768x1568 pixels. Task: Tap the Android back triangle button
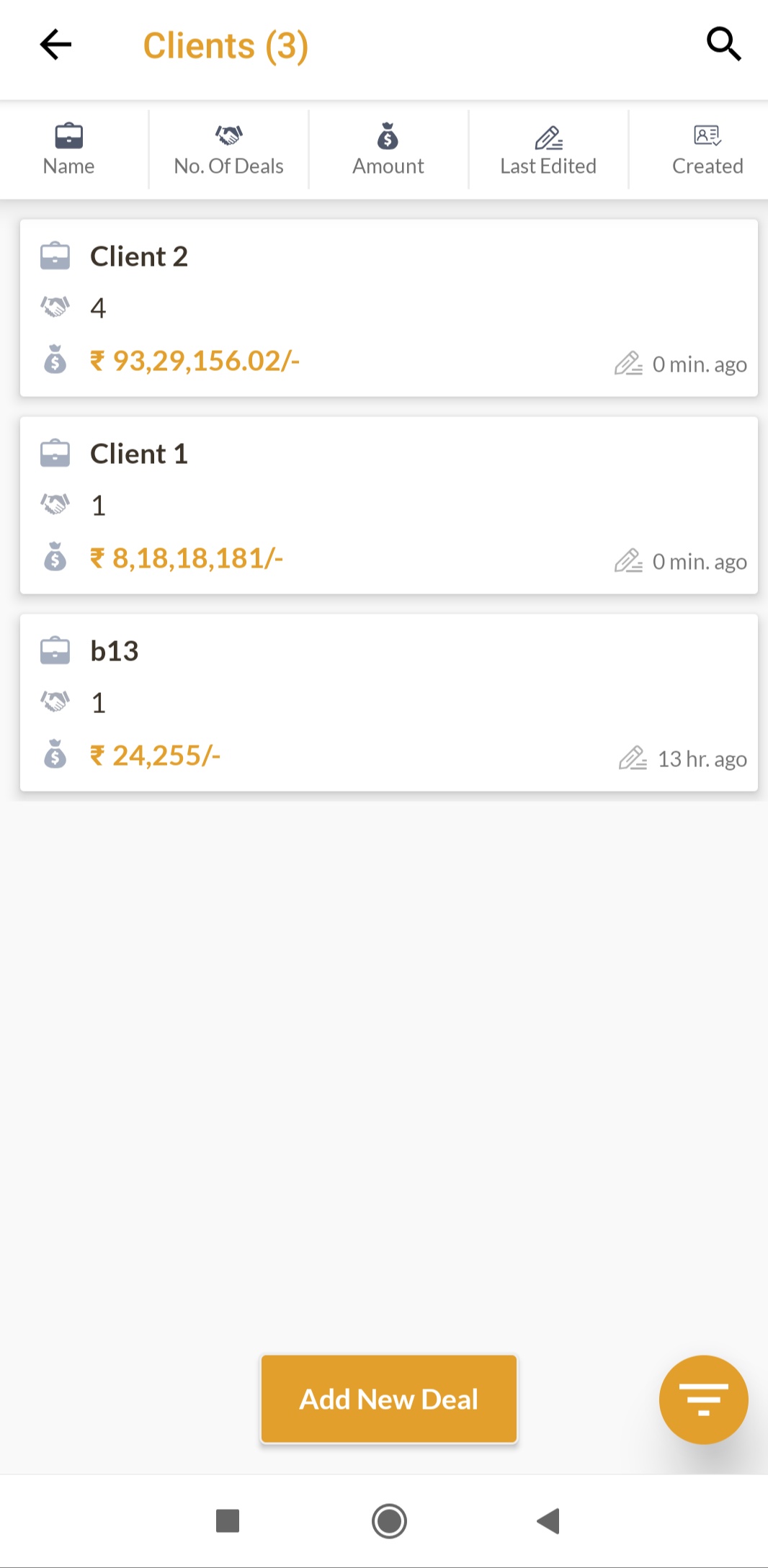point(548,1521)
